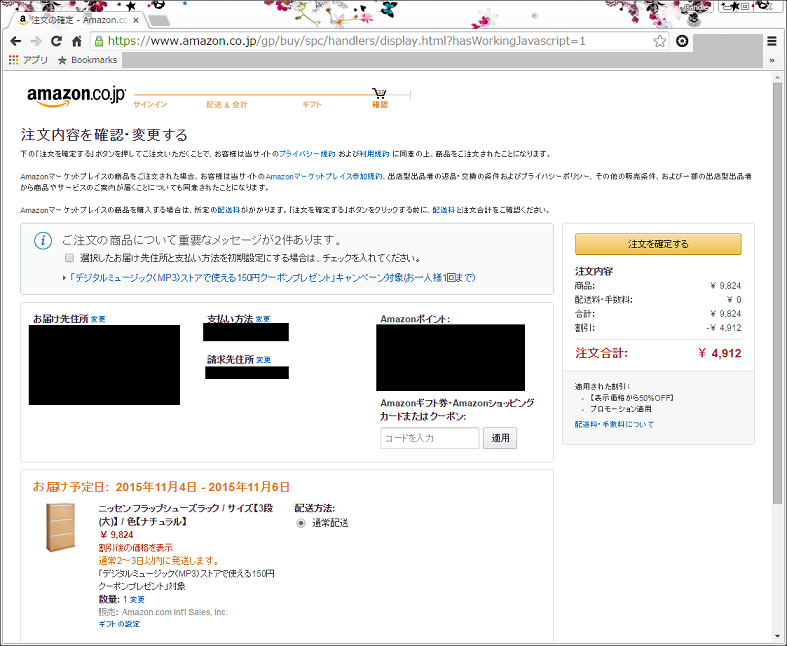Open Amazonマーケットプレイス参加規約 link
The image size is (787, 646).
click(x=324, y=177)
